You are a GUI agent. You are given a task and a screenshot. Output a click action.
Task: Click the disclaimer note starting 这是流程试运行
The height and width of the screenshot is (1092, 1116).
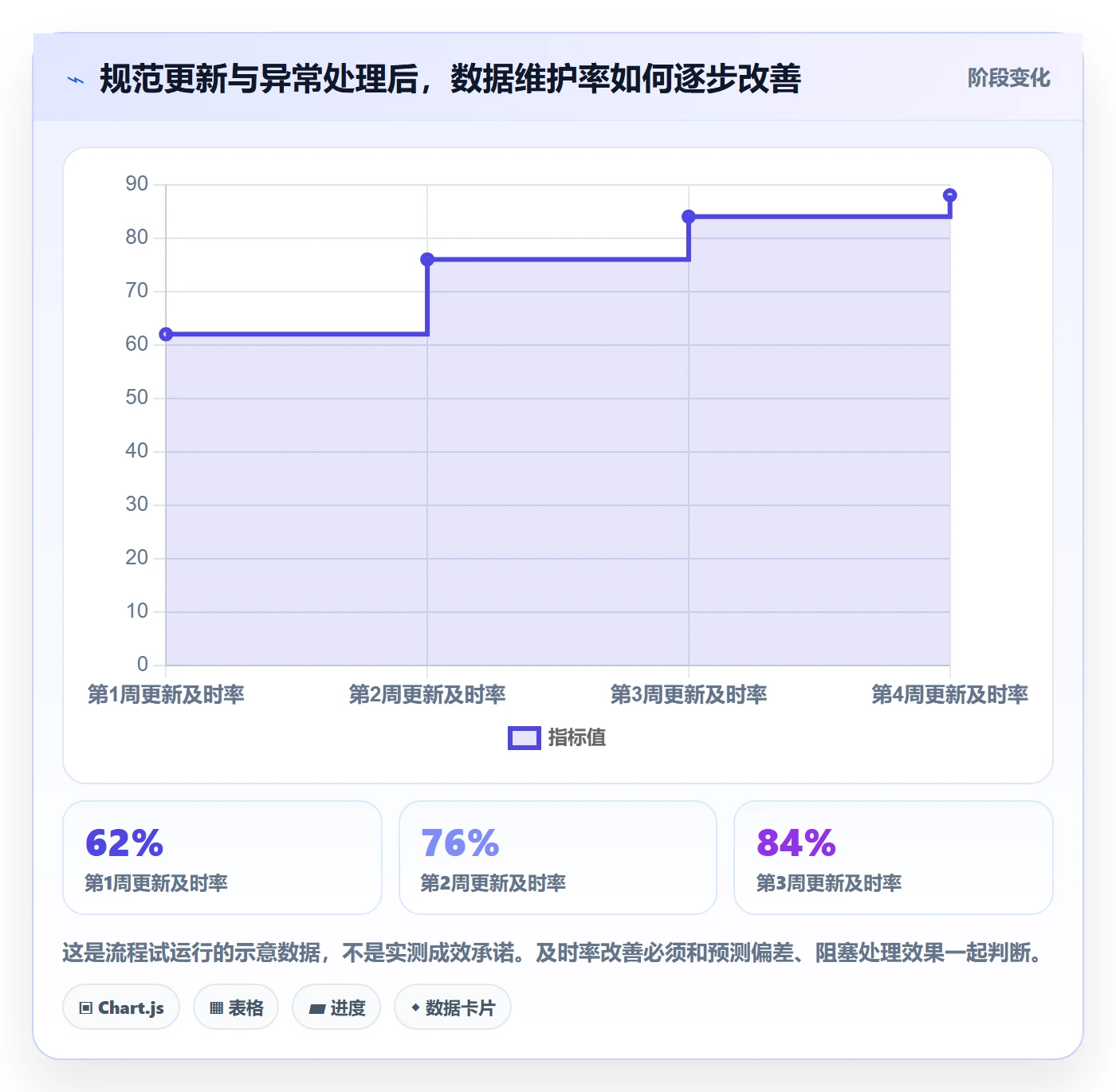click(553, 953)
